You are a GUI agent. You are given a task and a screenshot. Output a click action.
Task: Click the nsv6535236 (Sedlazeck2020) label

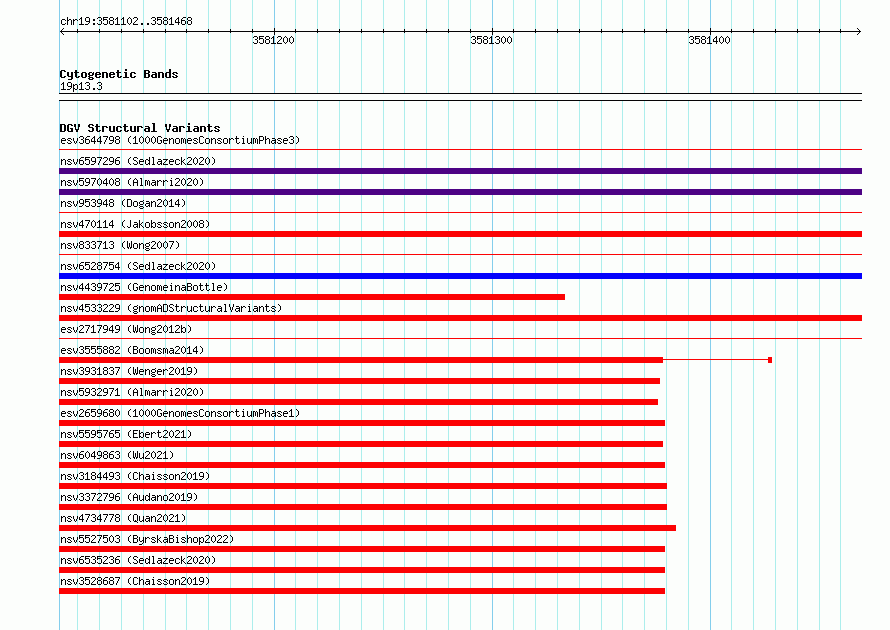pos(138,560)
